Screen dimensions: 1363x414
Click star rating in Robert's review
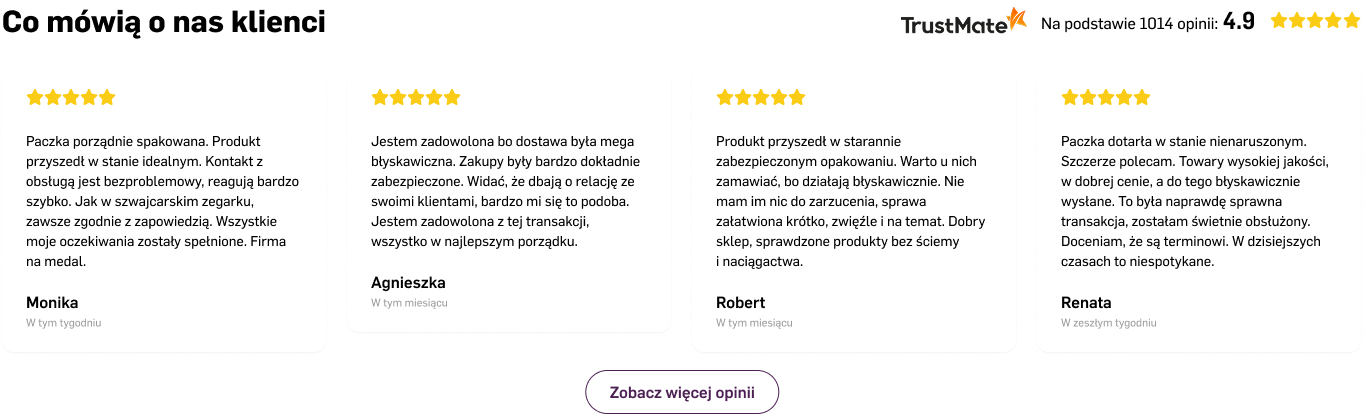click(761, 97)
